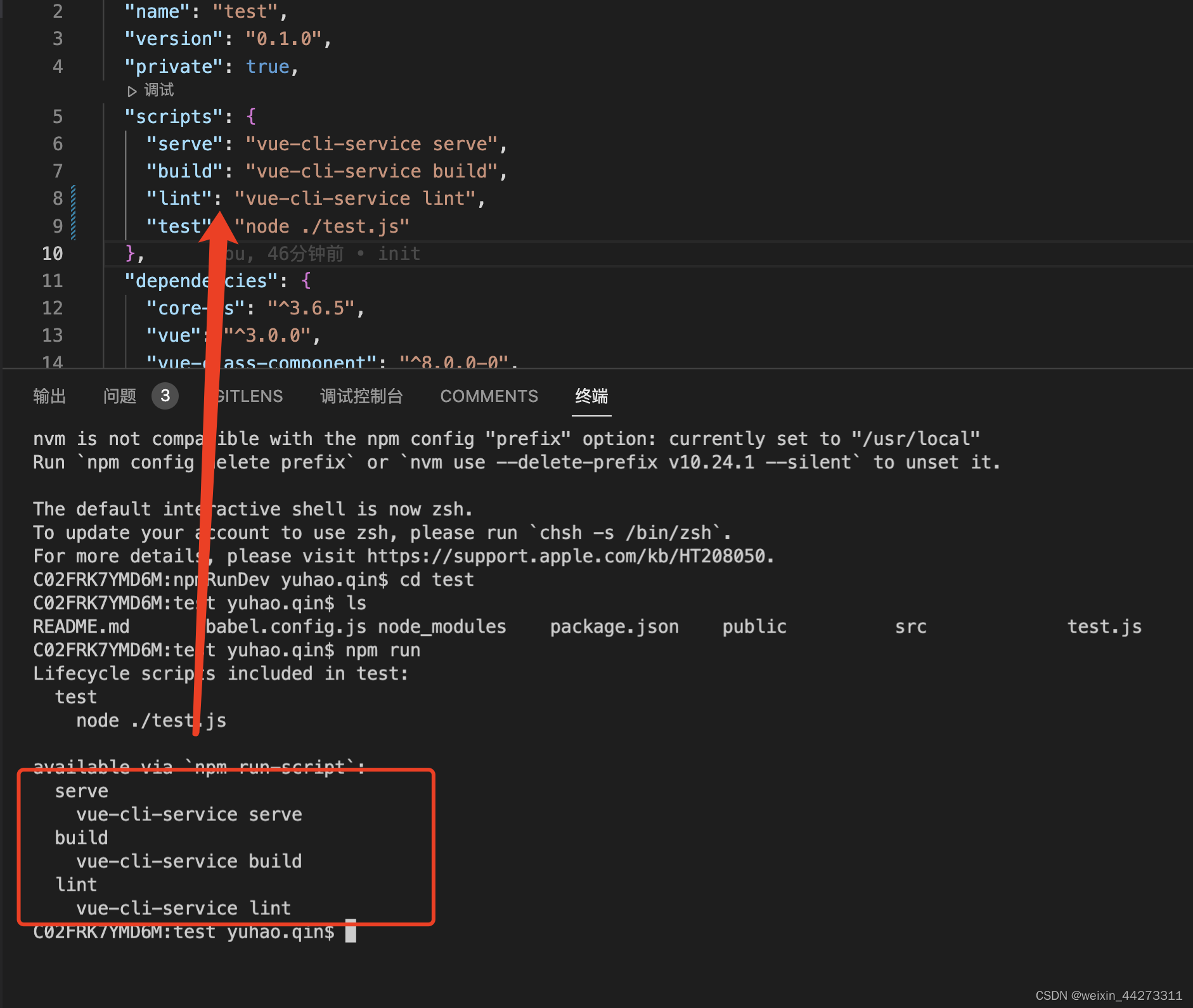
Task: Click line number 10 to select that line
Action: pos(52,253)
